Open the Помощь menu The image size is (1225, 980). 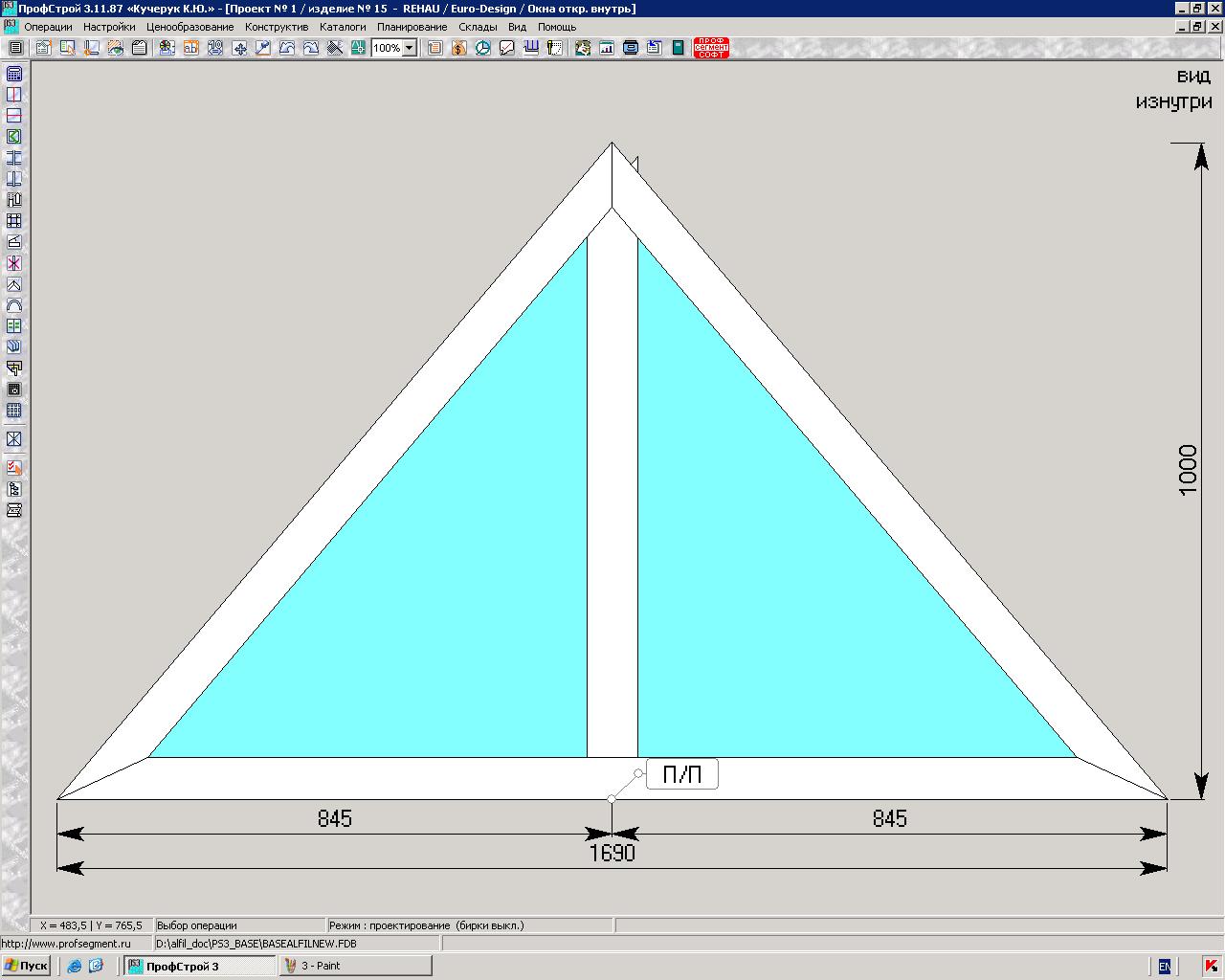556,27
